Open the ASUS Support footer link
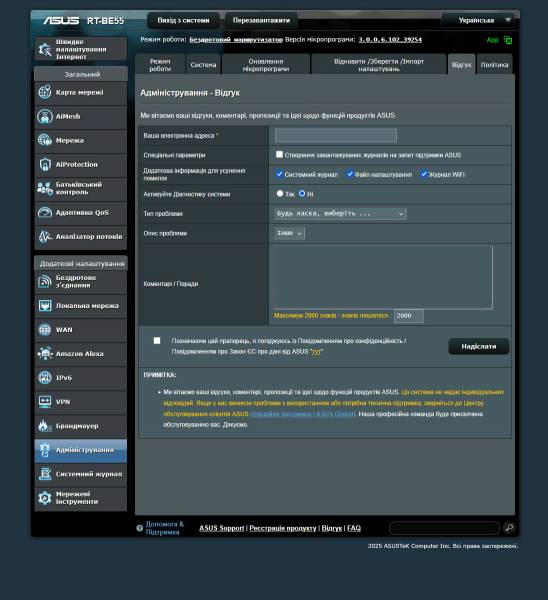 (x=222, y=528)
